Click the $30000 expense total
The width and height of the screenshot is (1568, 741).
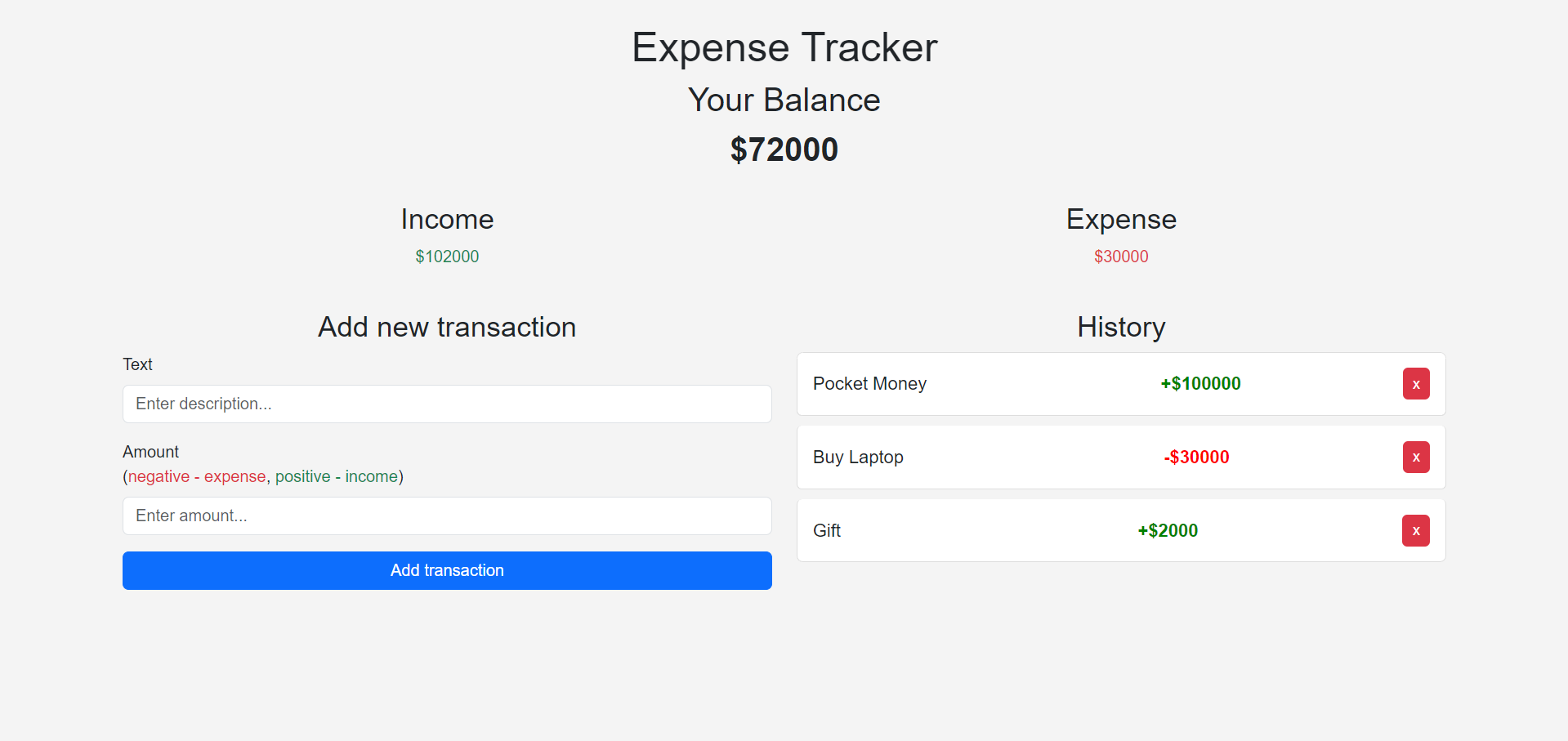pos(1121,257)
